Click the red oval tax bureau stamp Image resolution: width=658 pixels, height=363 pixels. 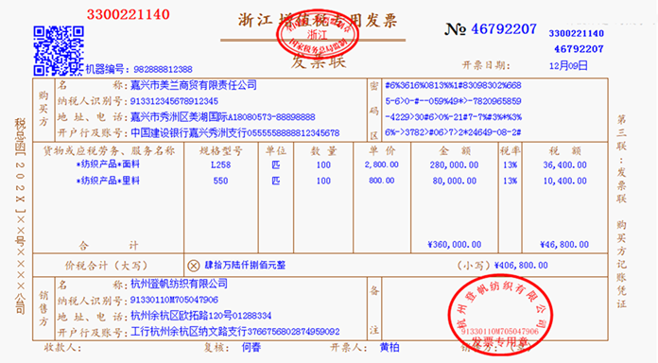(x=318, y=35)
